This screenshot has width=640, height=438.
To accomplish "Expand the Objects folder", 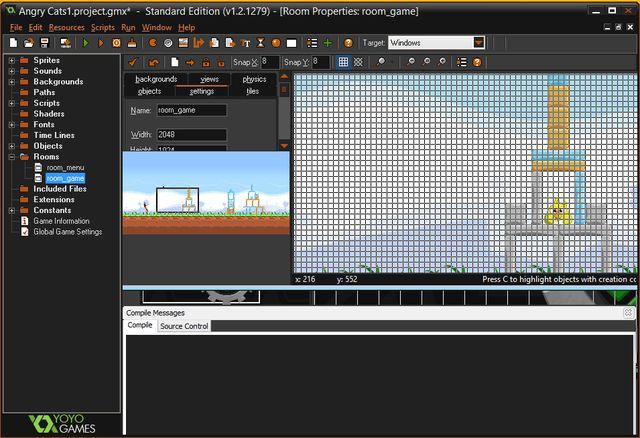I will [x=12, y=146].
